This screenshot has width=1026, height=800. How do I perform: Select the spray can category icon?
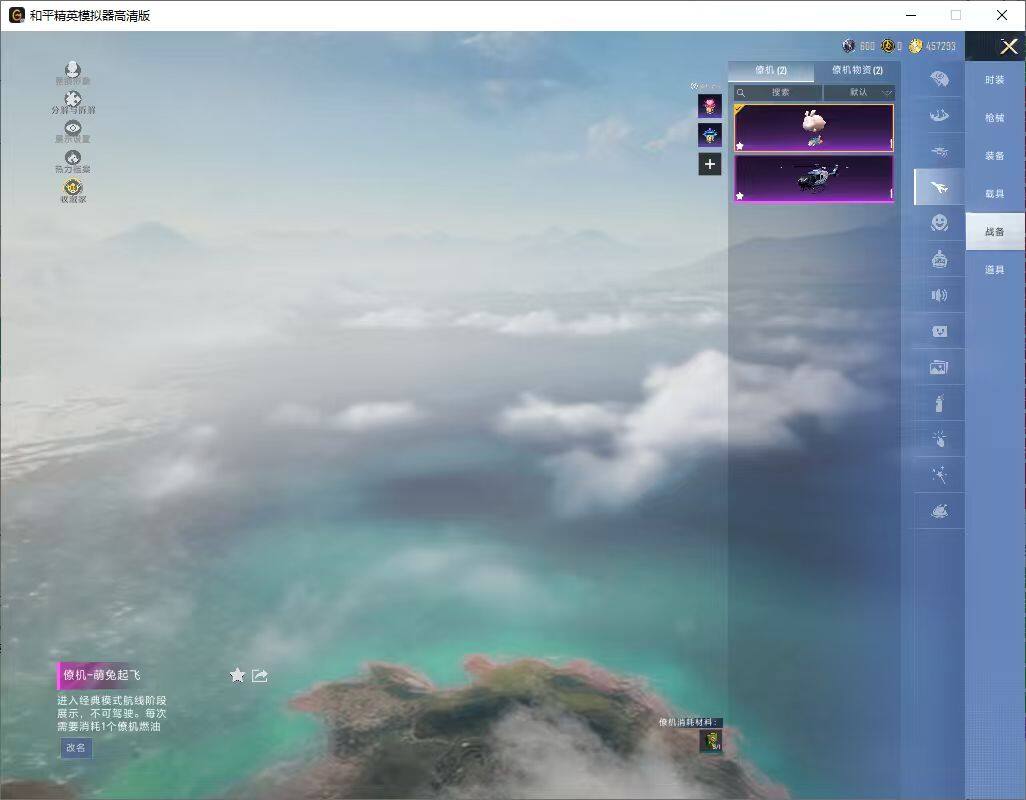(940, 404)
